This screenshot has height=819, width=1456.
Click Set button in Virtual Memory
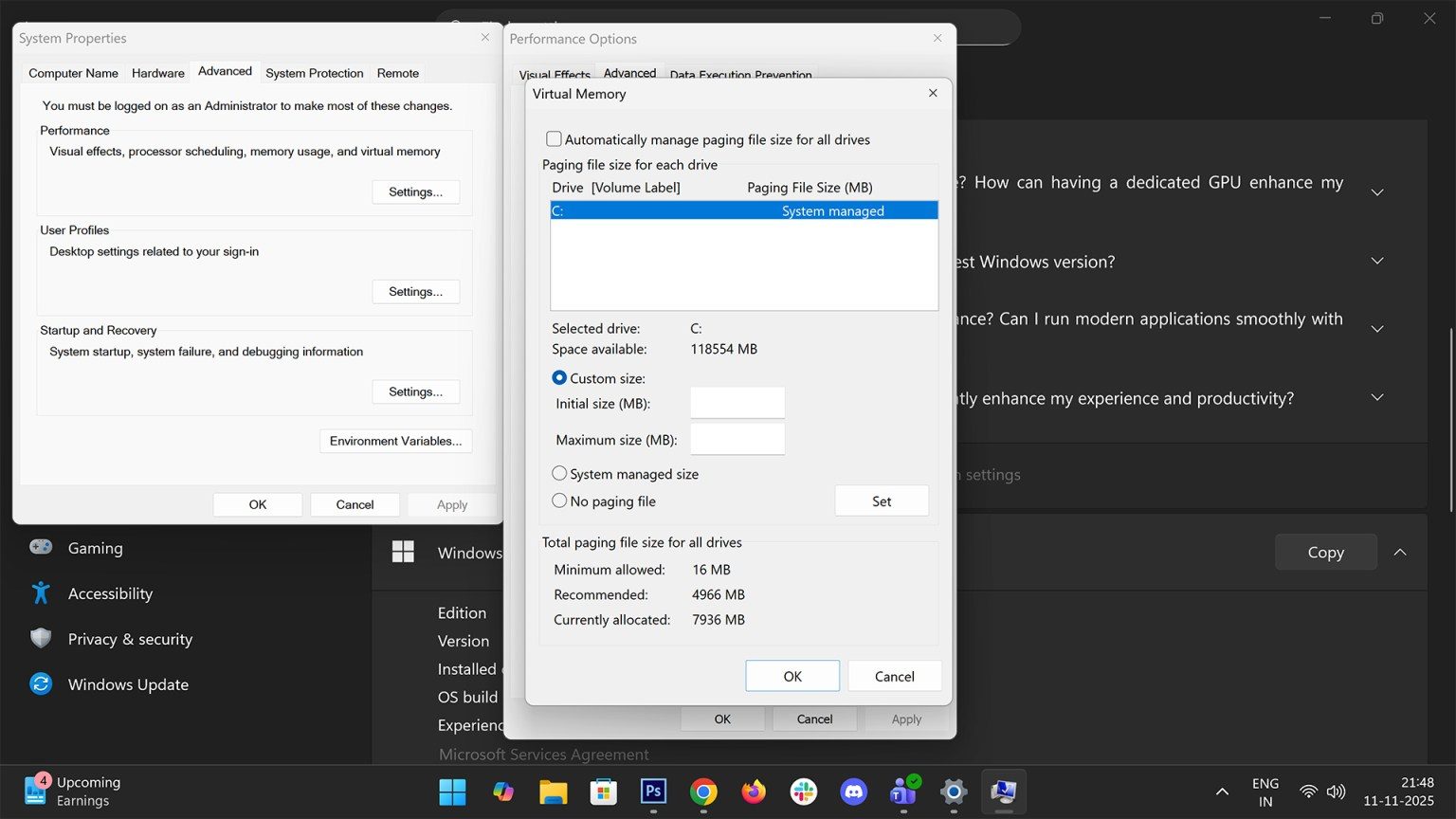881,501
